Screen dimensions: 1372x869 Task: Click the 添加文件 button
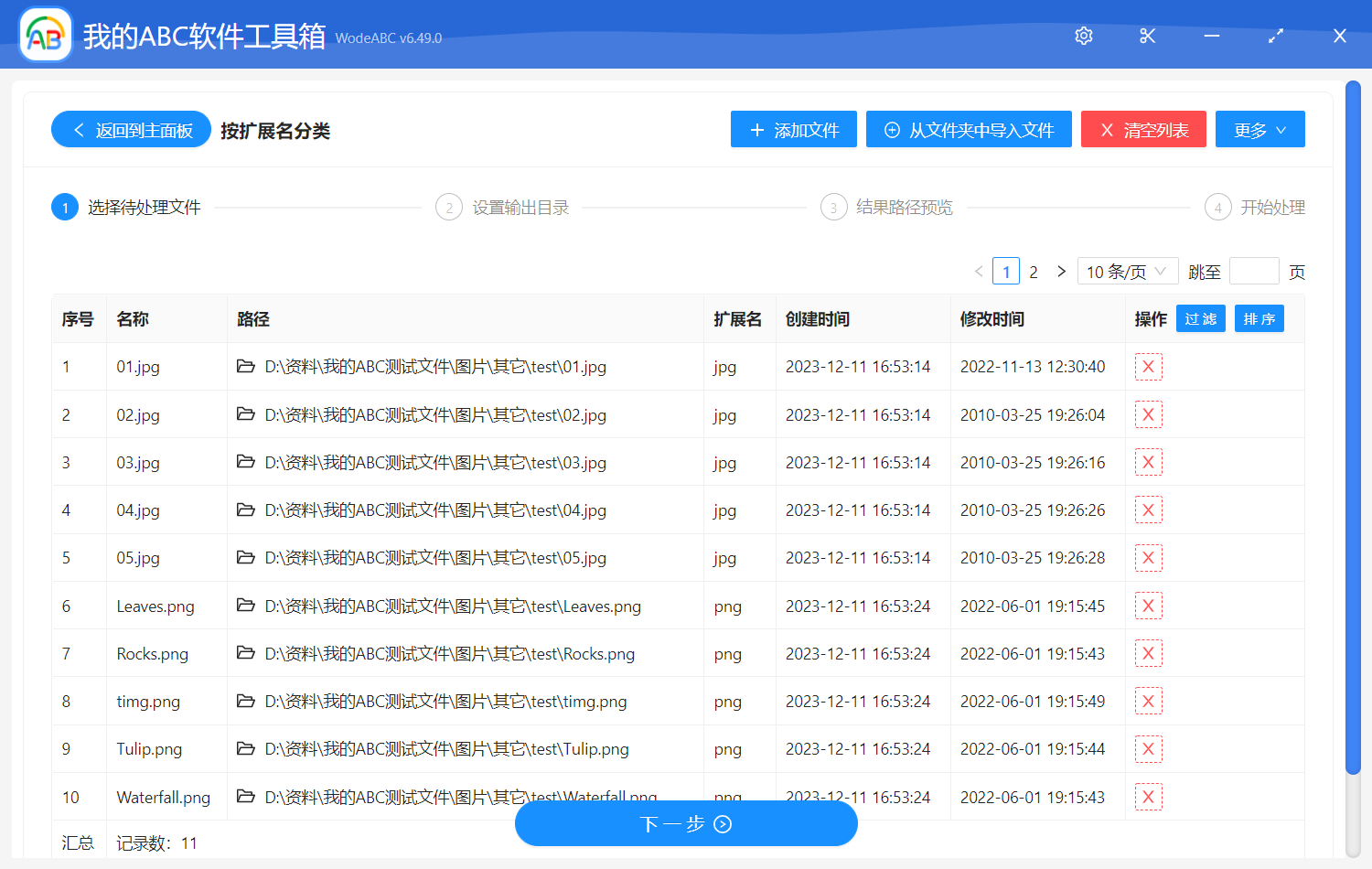pos(793,130)
